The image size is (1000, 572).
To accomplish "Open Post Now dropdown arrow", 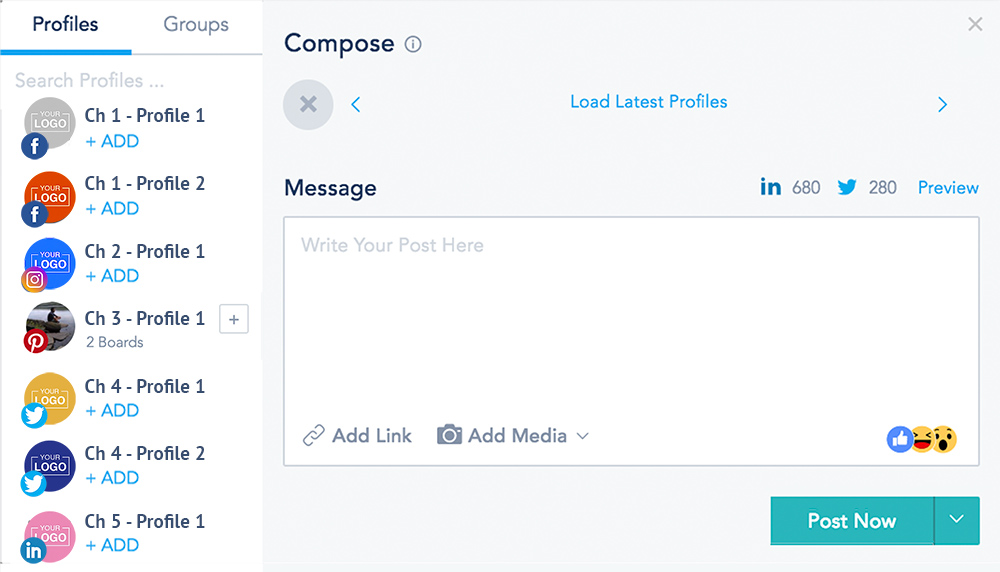I will (956, 520).
